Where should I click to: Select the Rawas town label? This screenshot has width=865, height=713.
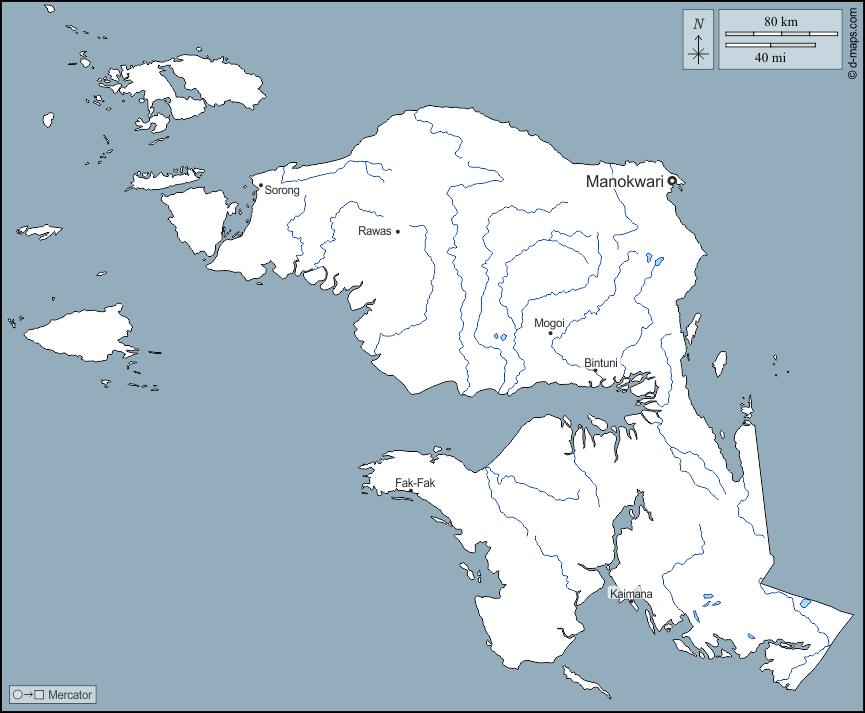pyautogui.click(x=375, y=231)
